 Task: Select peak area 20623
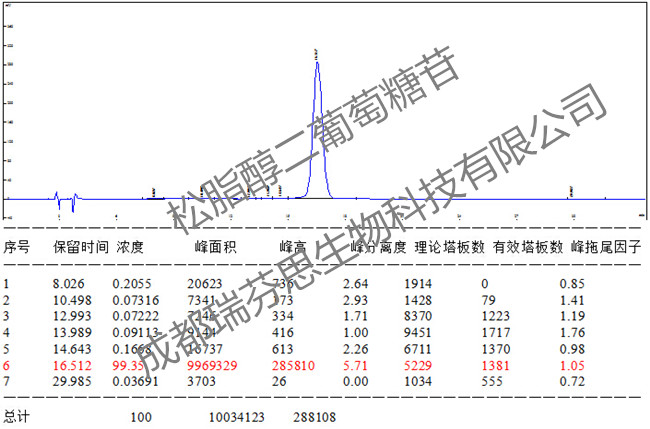pyautogui.click(x=205, y=284)
